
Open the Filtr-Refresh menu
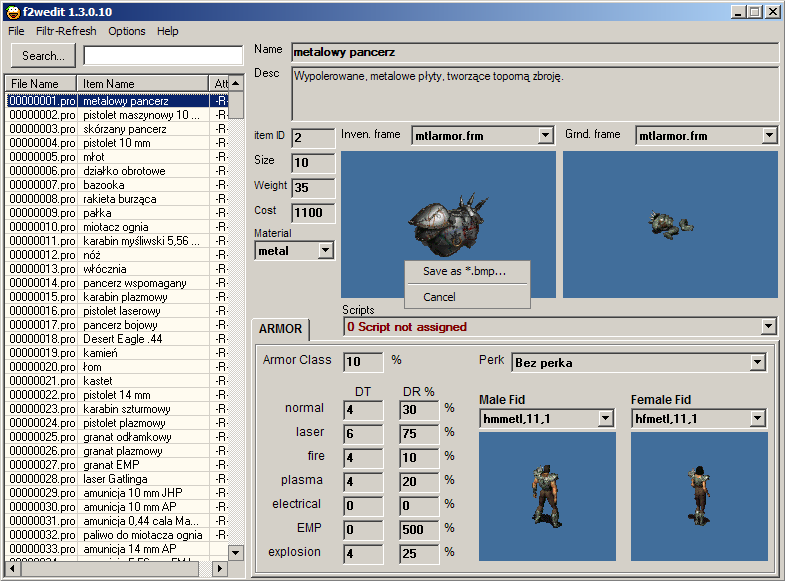[66, 31]
